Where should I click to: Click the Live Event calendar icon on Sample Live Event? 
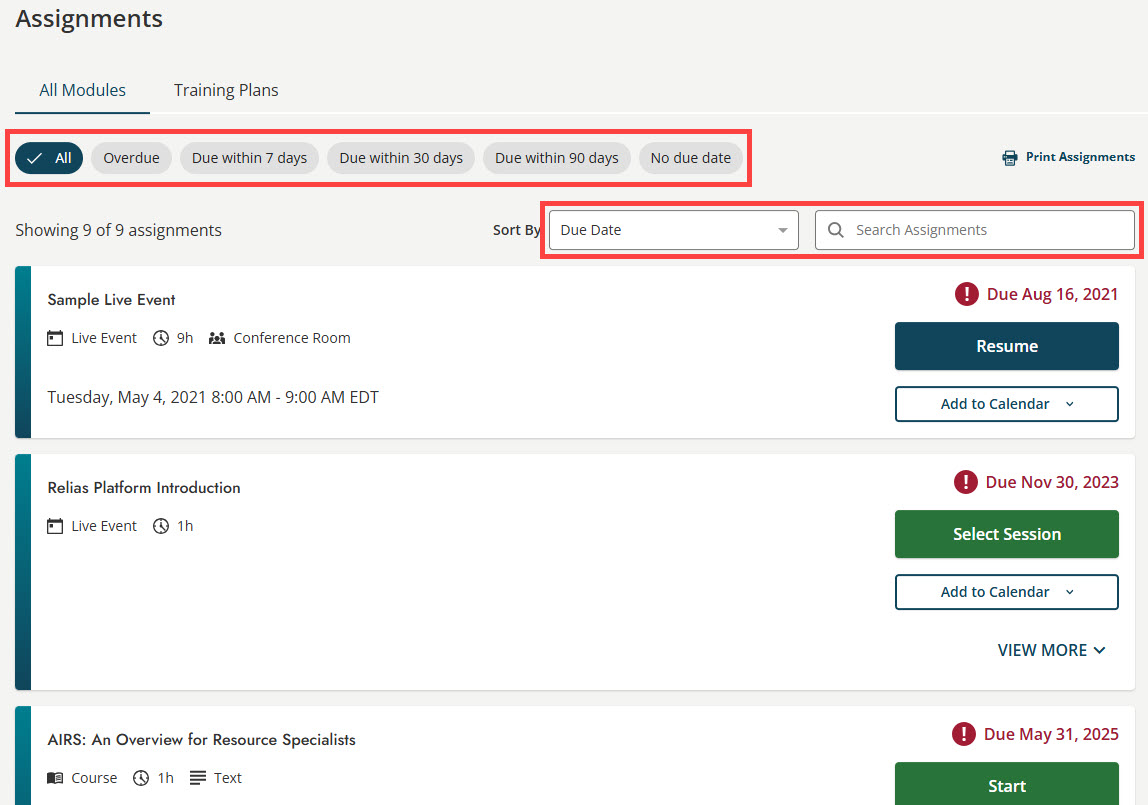pos(55,337)
